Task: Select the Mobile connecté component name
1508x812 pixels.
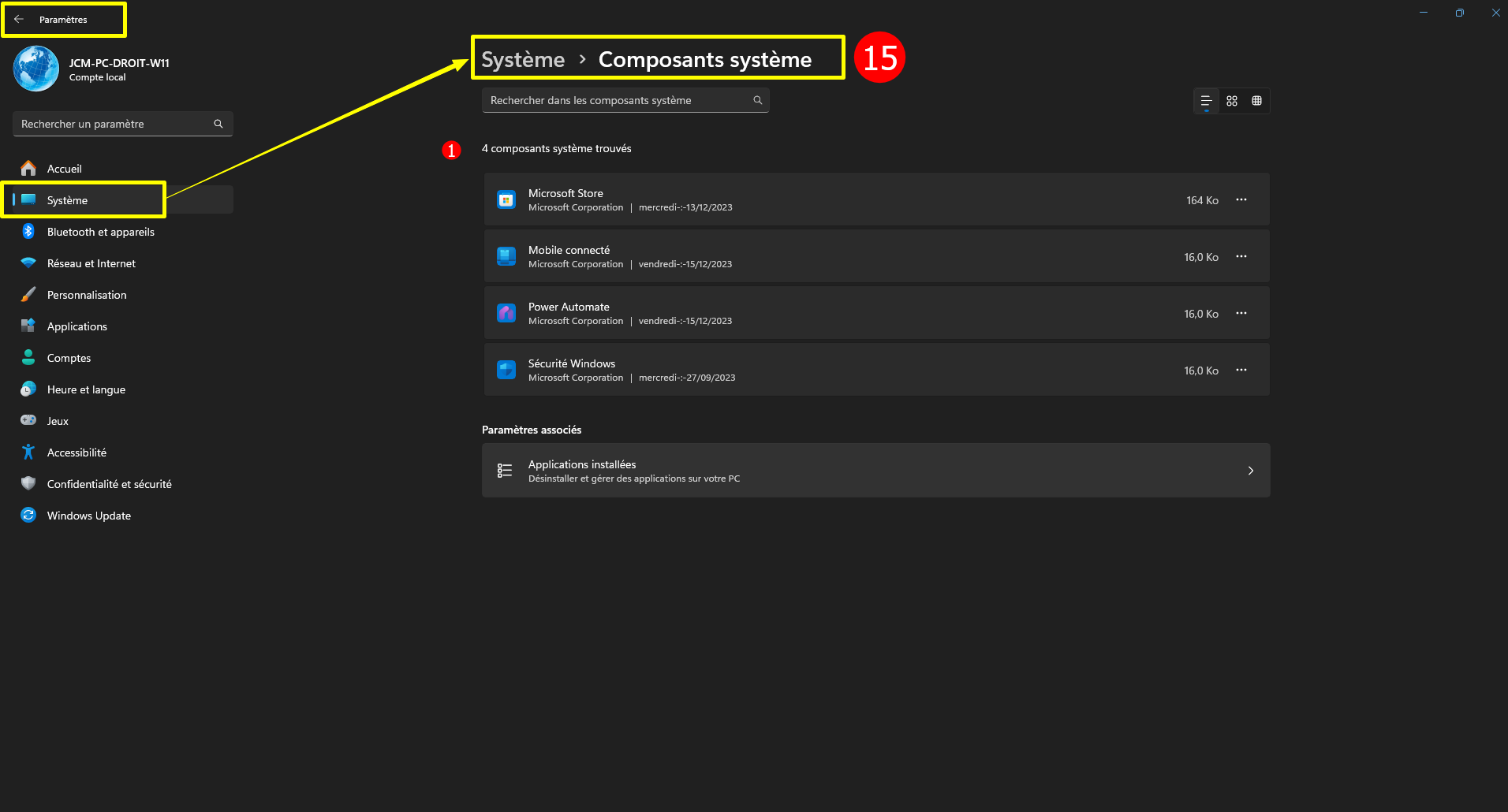Action: pyautogui.click(x=569, y=250)
